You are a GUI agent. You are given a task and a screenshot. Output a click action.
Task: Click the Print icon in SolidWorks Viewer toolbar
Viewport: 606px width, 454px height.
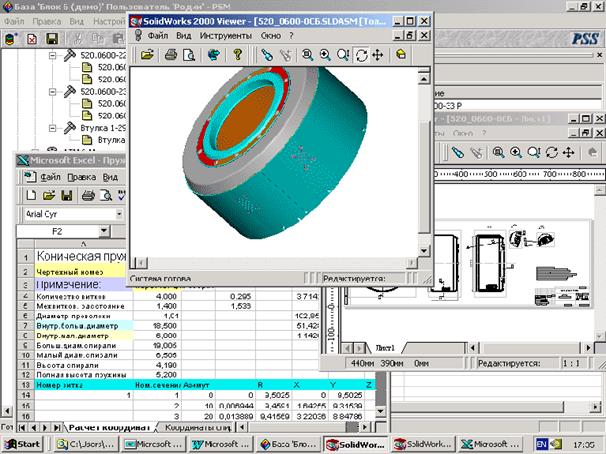point(171,55)
